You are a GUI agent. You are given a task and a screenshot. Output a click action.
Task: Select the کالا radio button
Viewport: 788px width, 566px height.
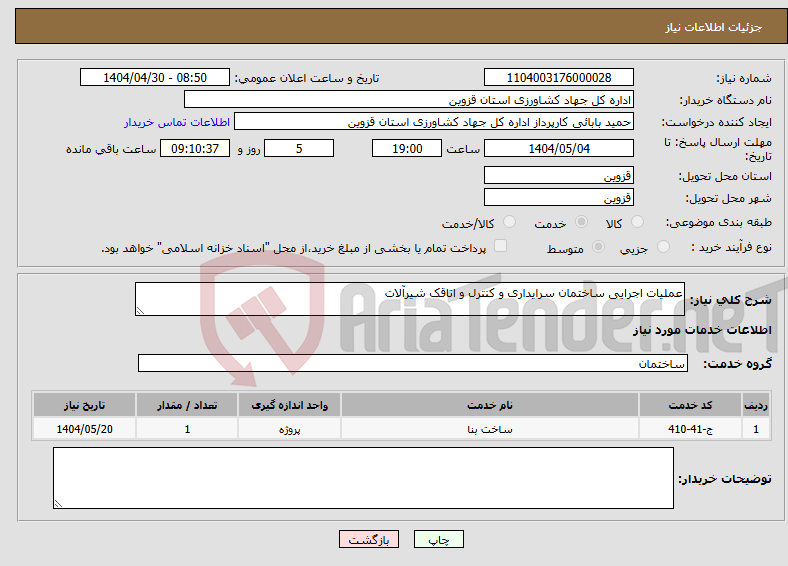point(637,222)
